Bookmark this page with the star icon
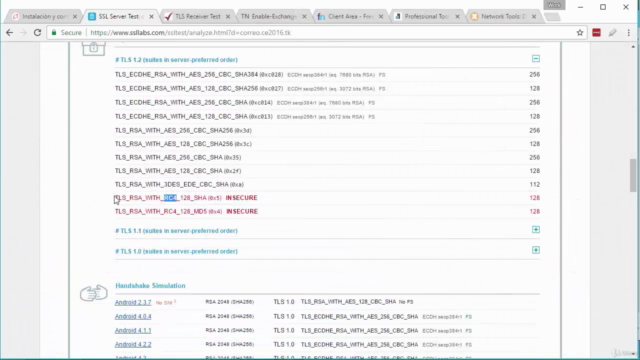 pos(580,33)
